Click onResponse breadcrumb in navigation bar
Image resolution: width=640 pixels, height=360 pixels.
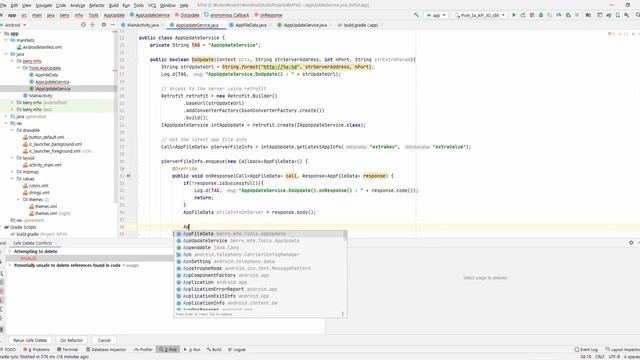268,15
